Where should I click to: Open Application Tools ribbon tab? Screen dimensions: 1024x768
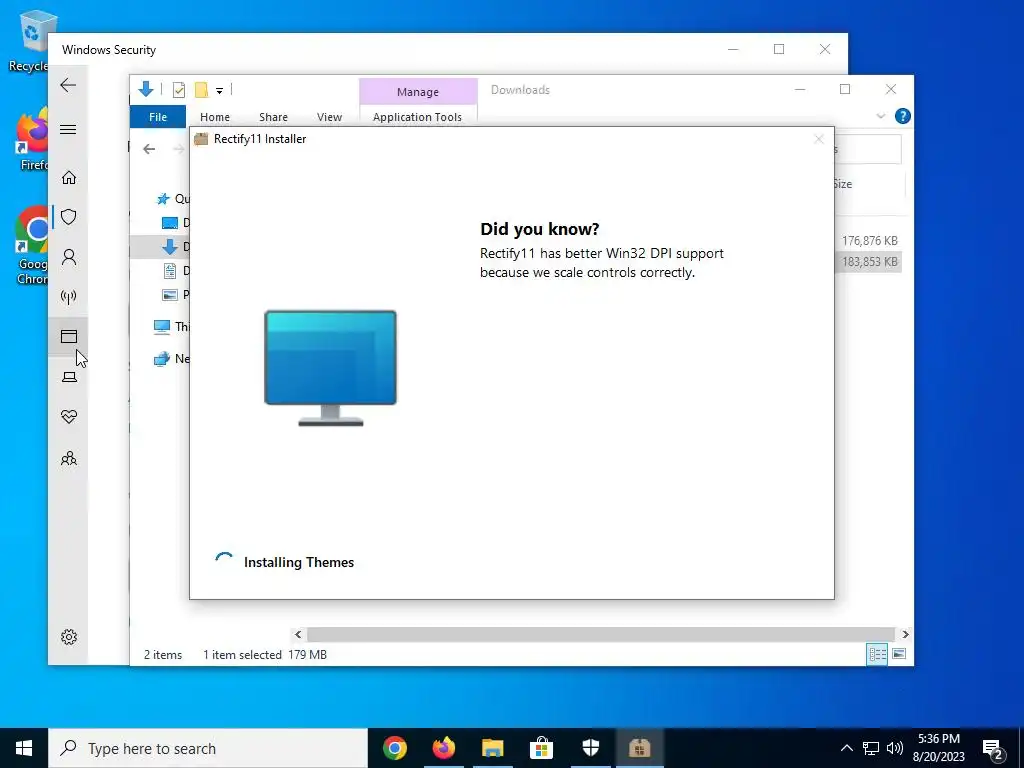tap(417, 117)
